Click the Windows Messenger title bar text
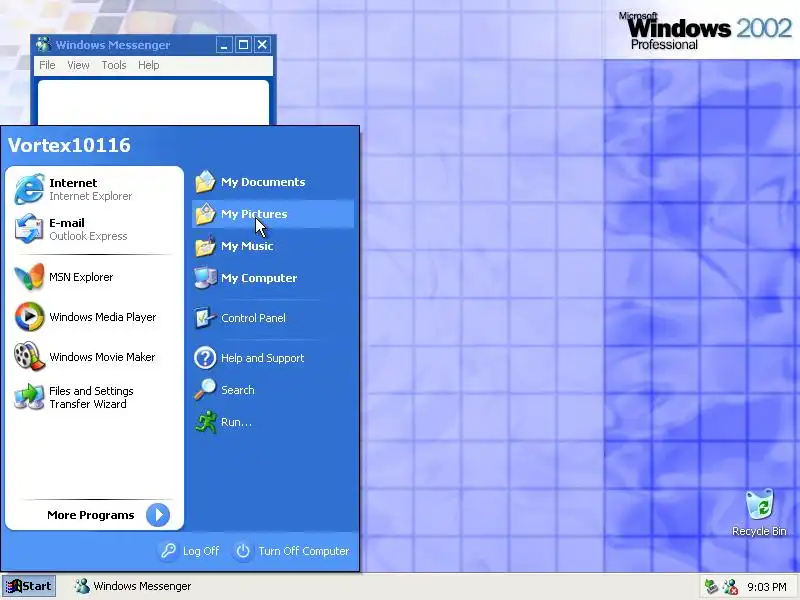This screenshot has height=600, width=800. [113, 45]
